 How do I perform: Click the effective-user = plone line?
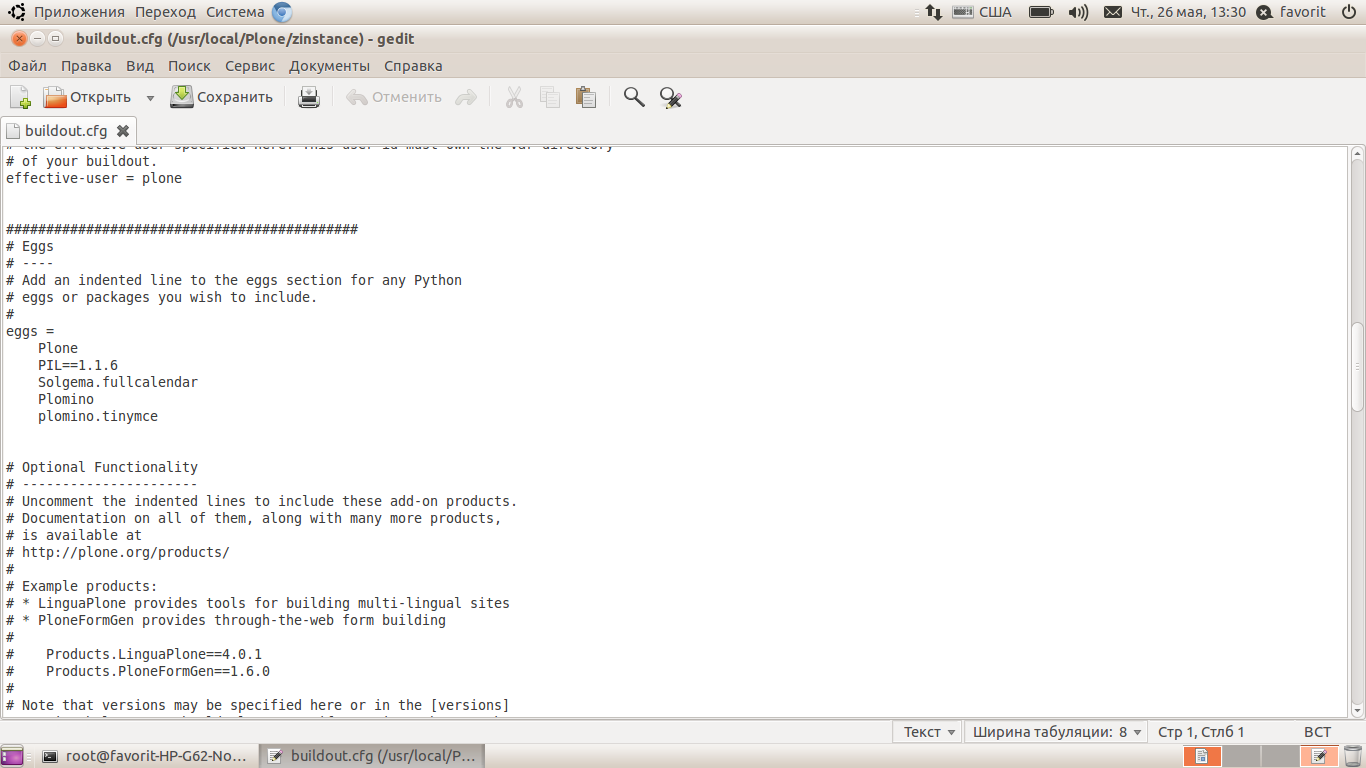pos(94,178)
